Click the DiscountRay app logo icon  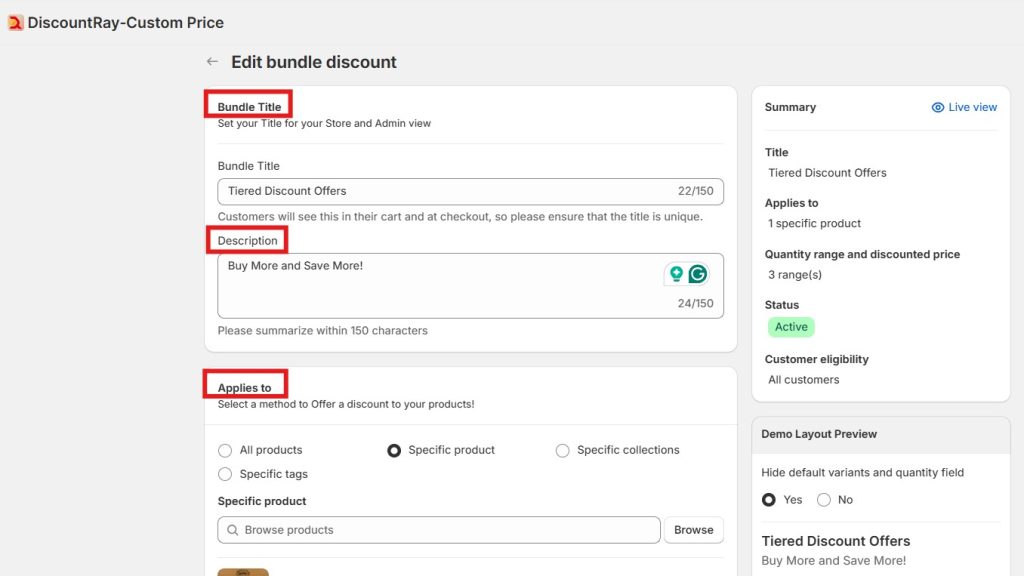click(x=14, y=21)
